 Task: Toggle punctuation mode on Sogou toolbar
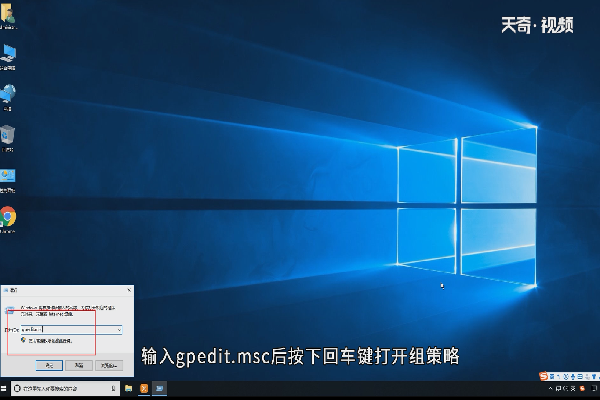(559, 377)
